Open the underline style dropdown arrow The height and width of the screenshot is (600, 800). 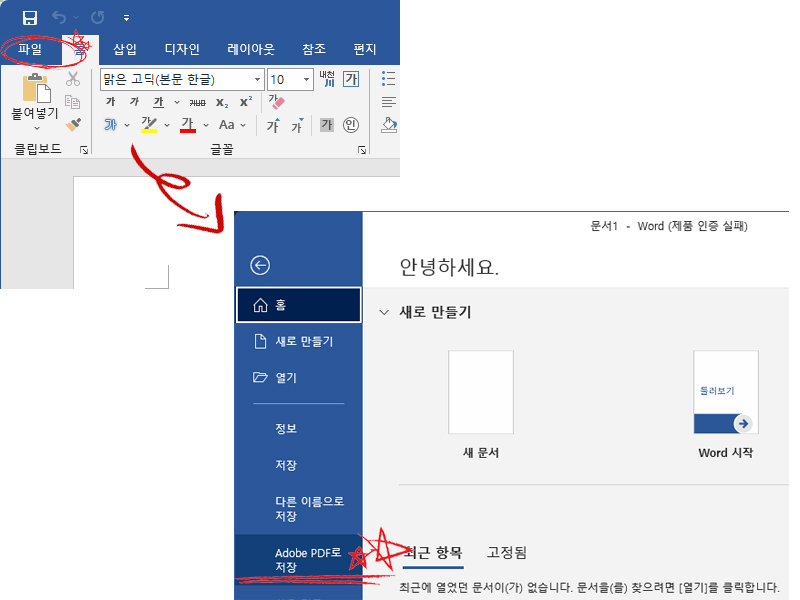point(177,102)
